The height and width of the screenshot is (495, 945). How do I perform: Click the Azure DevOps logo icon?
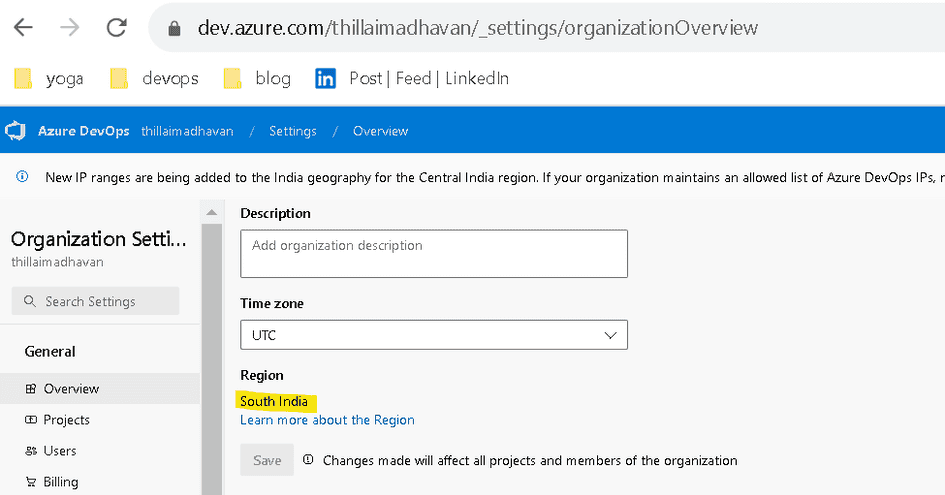click(x=15, y=131)
